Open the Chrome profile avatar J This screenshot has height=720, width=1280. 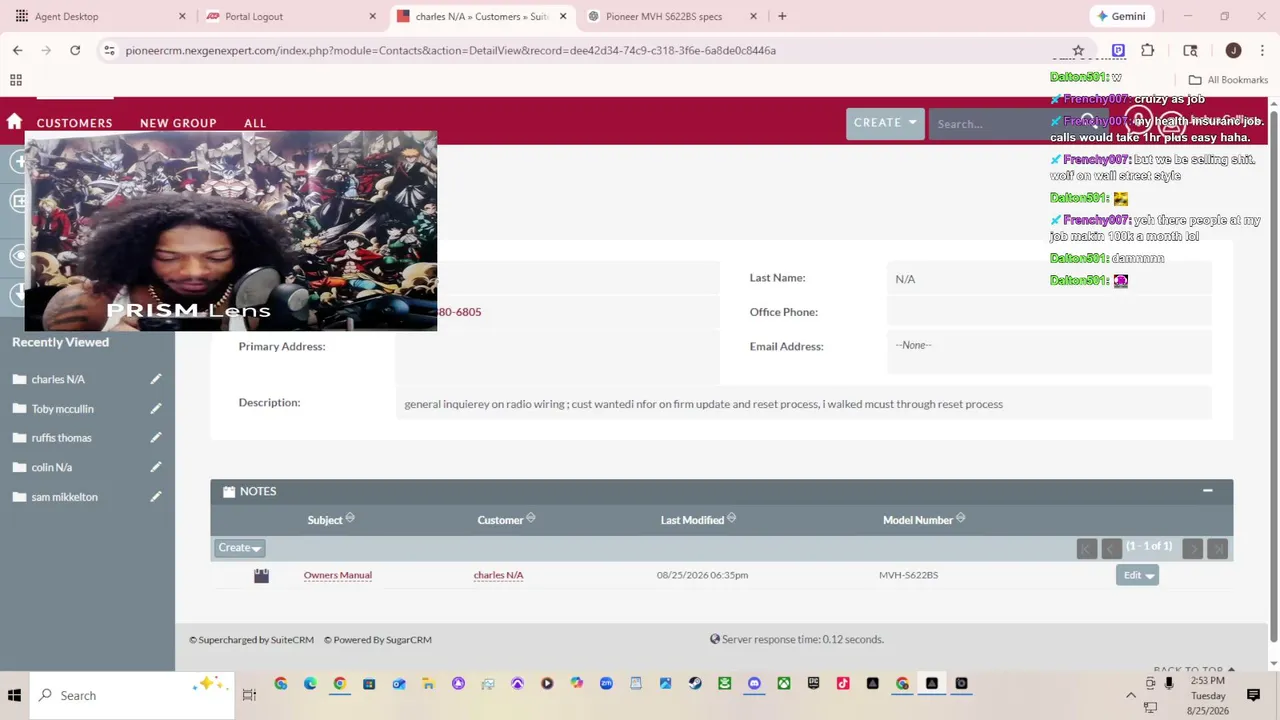coord(1233,50)
